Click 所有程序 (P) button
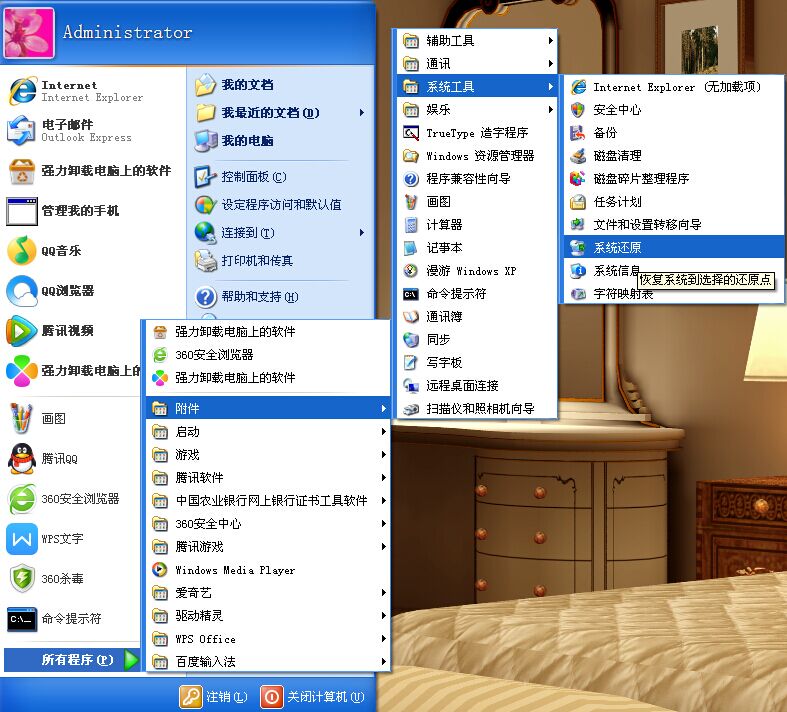Screen dimensions: 787x712 (72, 659)
